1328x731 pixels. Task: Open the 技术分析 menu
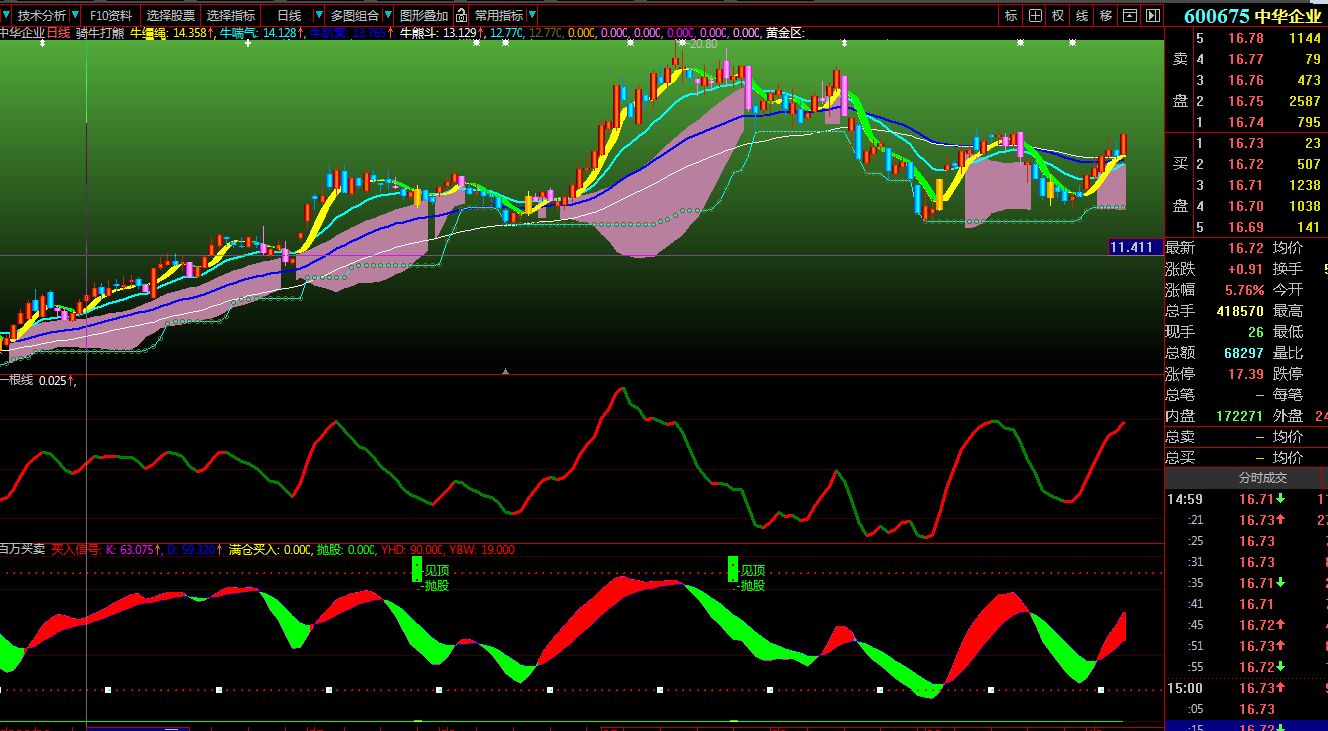(42, 15)
